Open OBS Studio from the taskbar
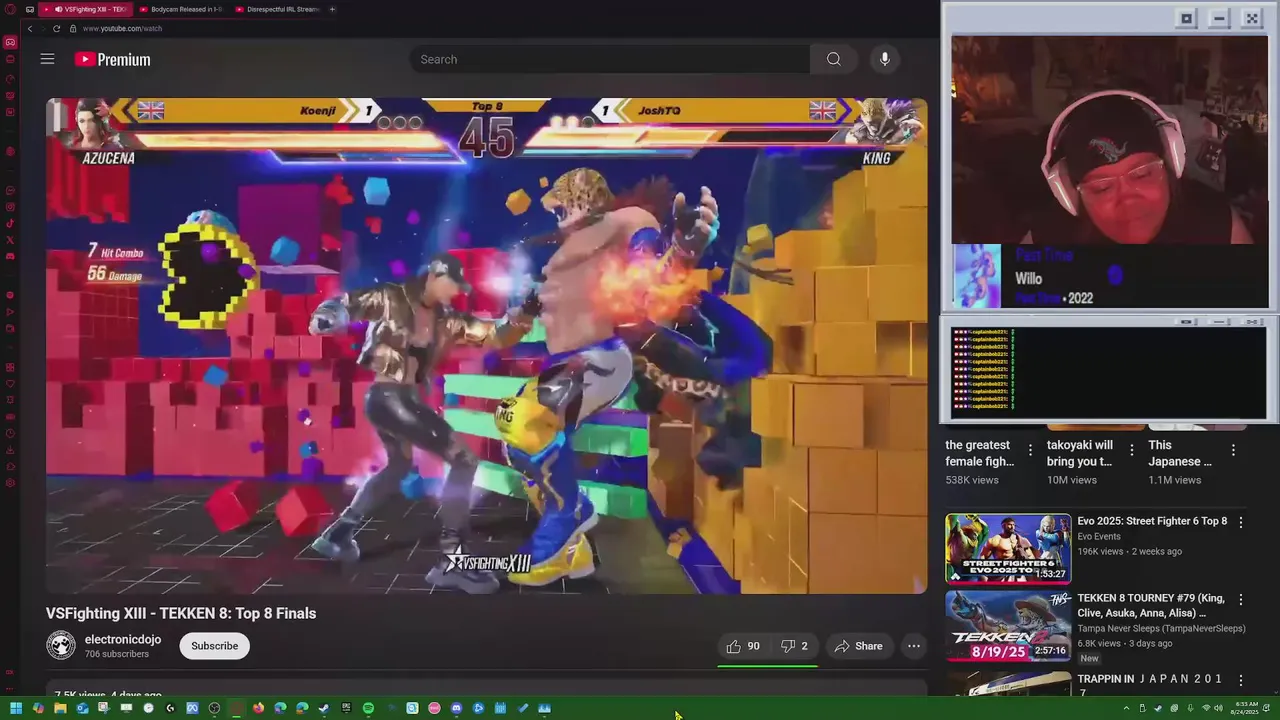Screen dimensions: 1280x720 [214, 708]
